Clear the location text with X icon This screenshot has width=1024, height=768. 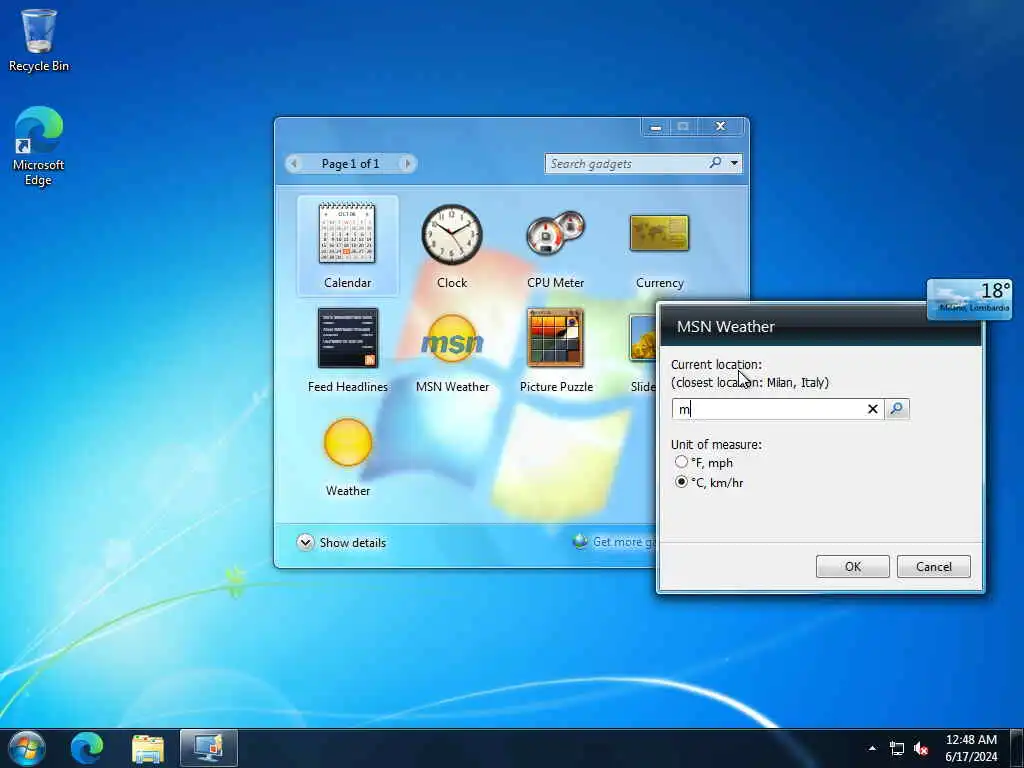coord(872,409)
